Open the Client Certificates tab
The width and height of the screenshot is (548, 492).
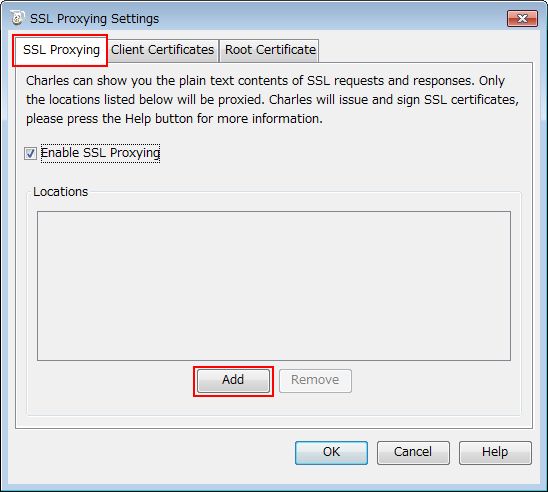(x=163, y=50)
